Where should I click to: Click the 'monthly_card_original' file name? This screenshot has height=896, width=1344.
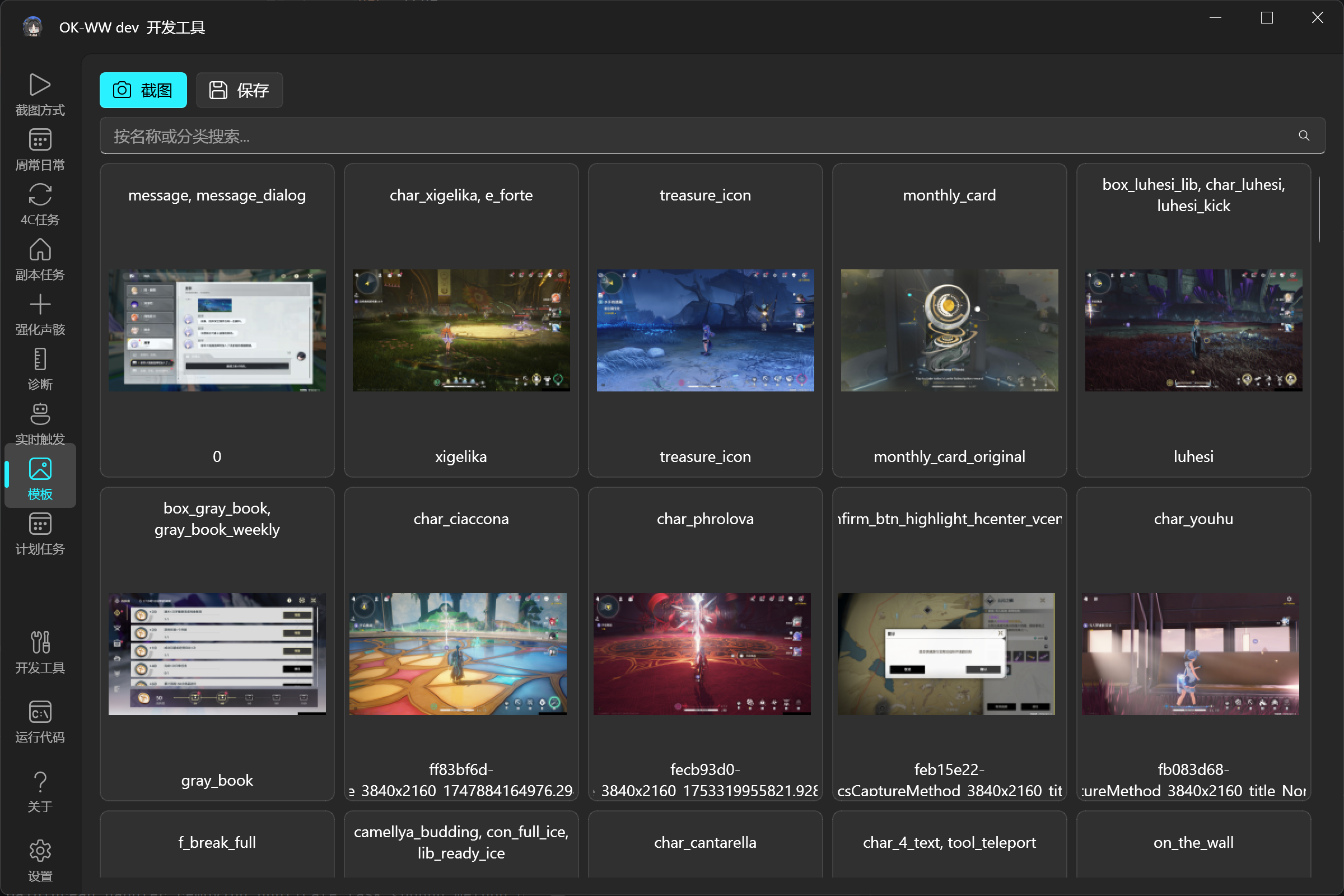950,456
